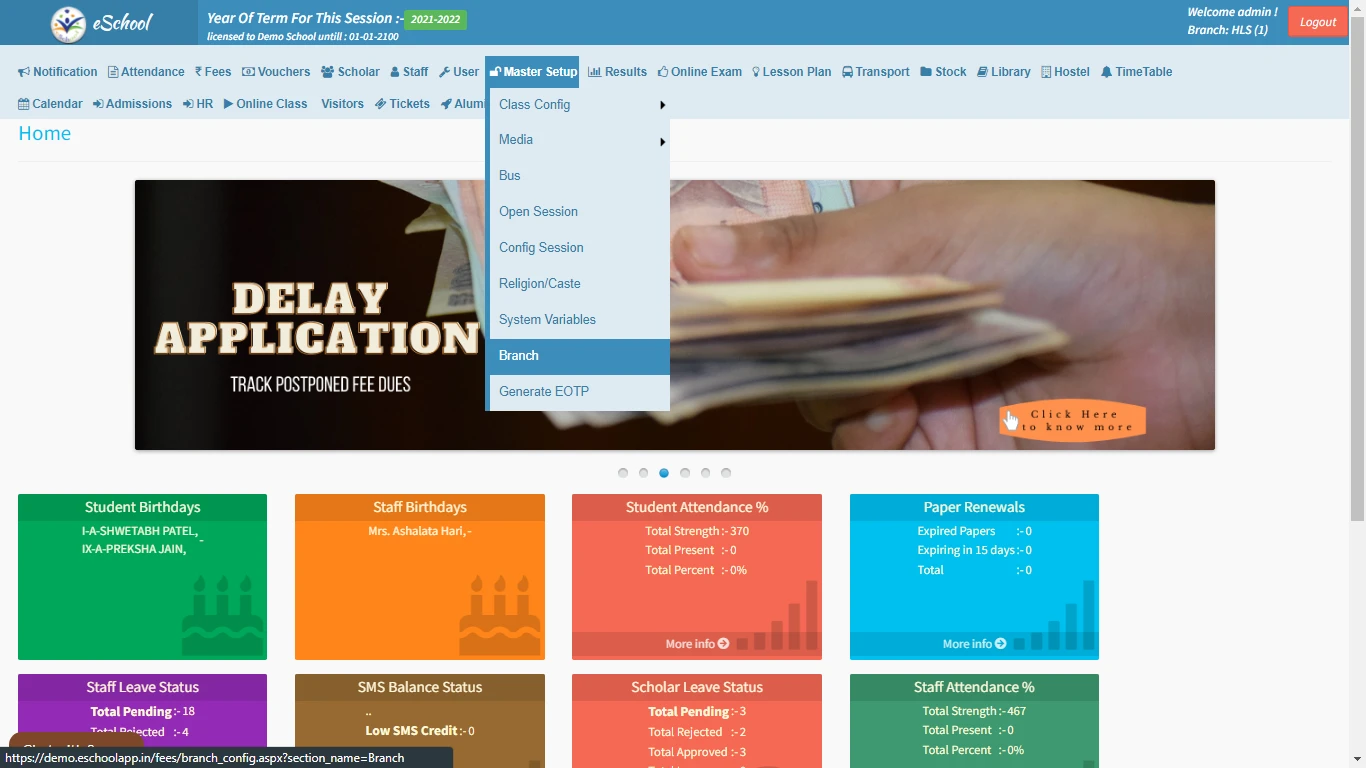Open the Tickets menu item
This screenshot has width=1366, height=768.
tap(402, 104)
